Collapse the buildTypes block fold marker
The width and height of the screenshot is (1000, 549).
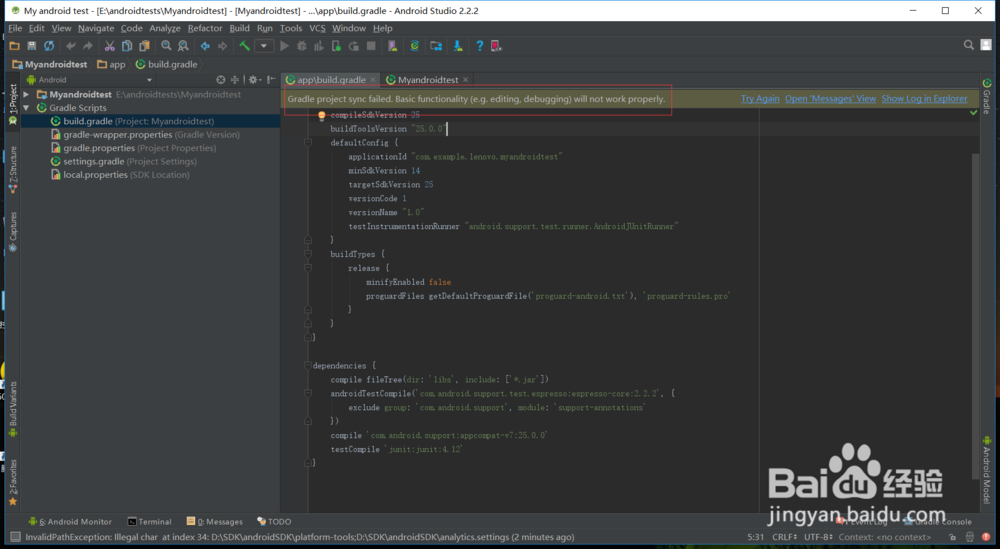tap(308, 254)
